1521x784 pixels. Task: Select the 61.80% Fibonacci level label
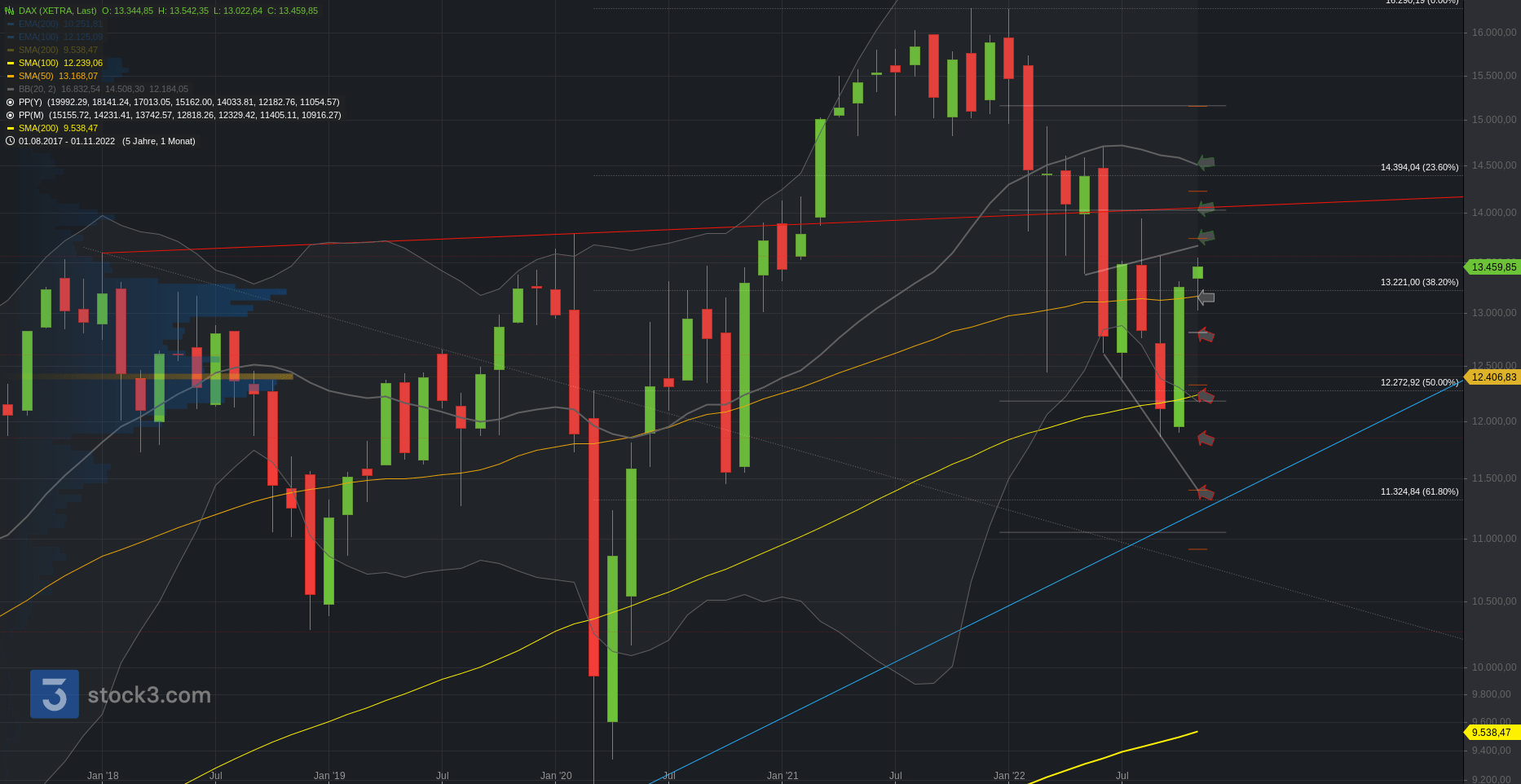pos(1419,491)
